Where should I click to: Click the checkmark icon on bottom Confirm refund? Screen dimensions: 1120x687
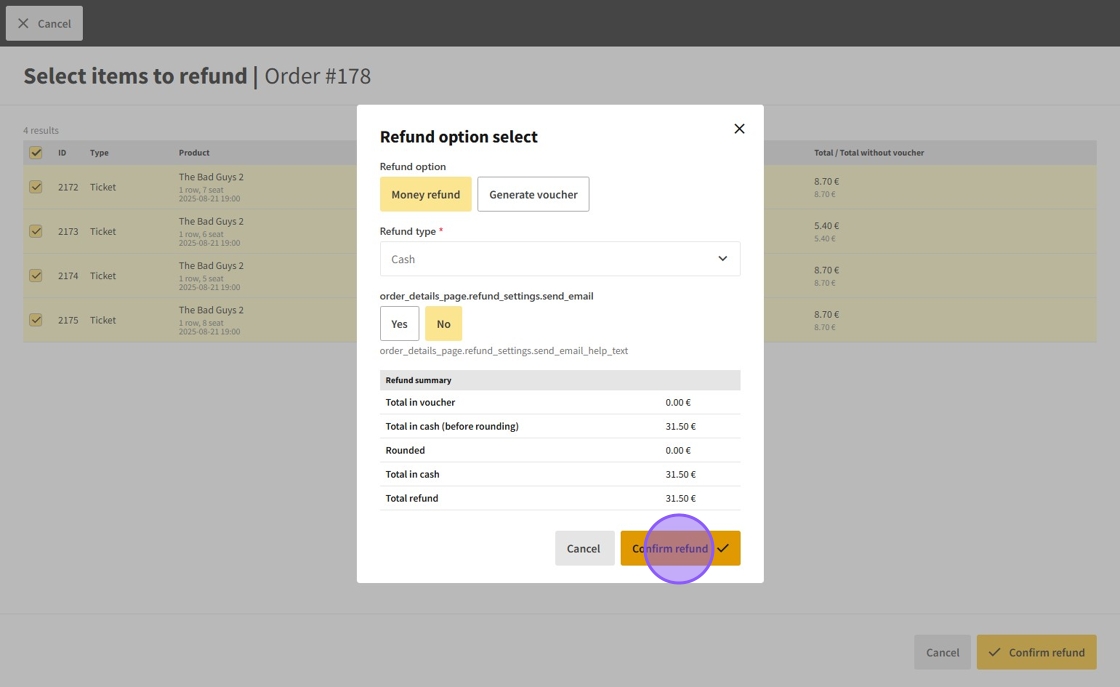click(x=994, y=652)
